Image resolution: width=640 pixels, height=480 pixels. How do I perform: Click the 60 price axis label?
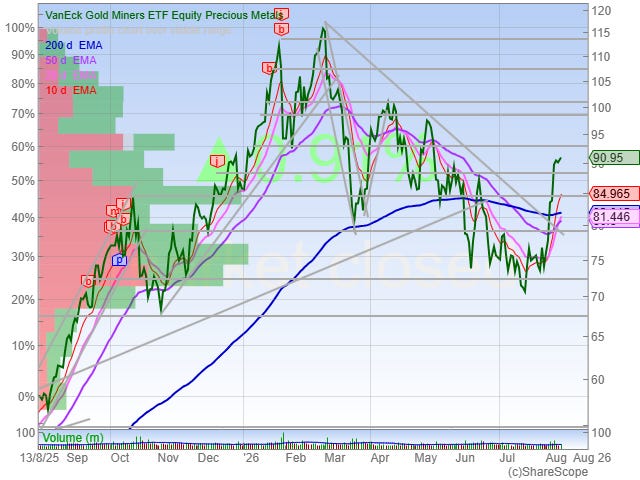click(x=598, y=380)
